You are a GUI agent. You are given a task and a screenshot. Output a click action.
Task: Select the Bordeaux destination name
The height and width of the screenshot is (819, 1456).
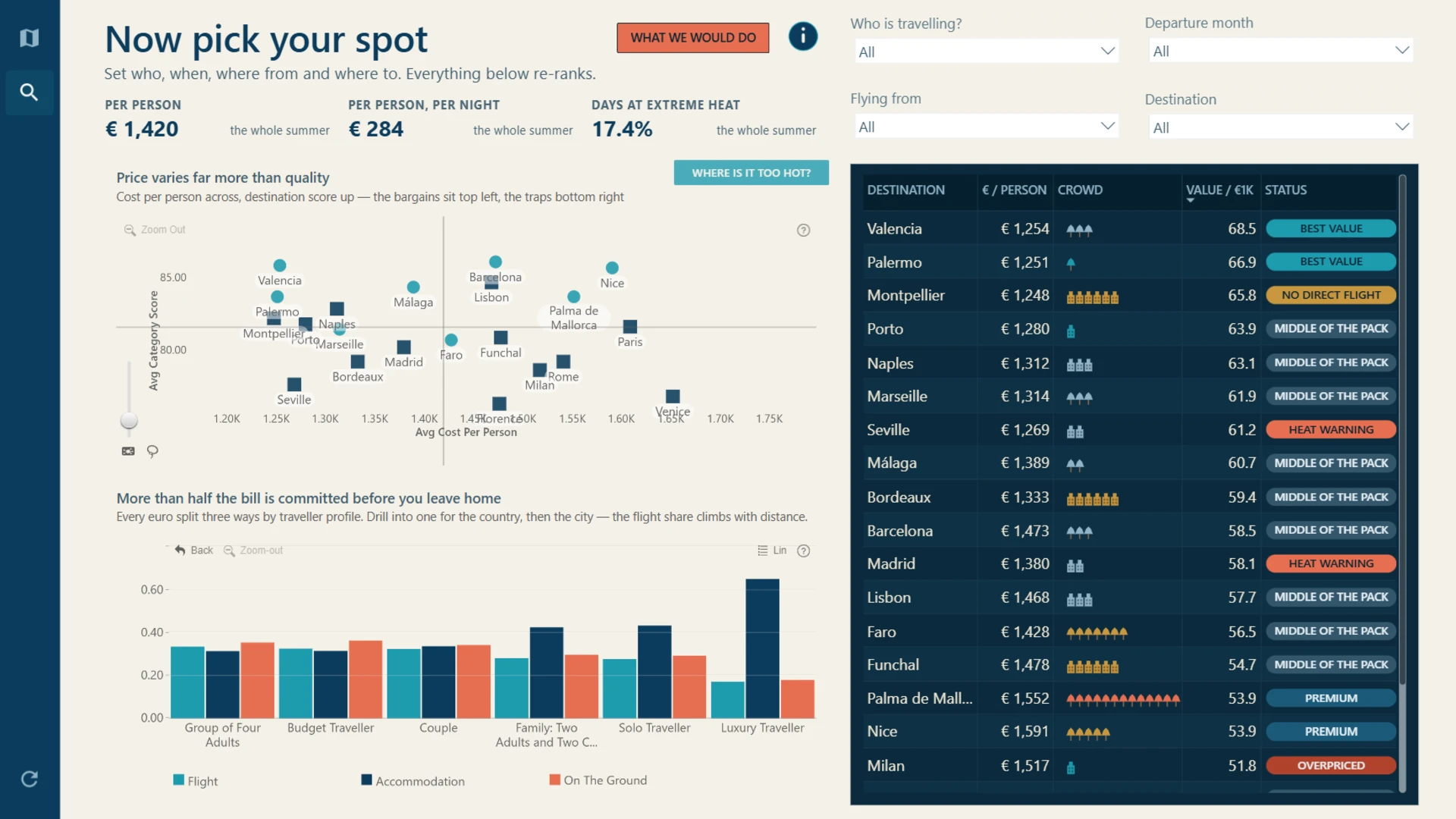pyautogui.click(x=899, y=497)
